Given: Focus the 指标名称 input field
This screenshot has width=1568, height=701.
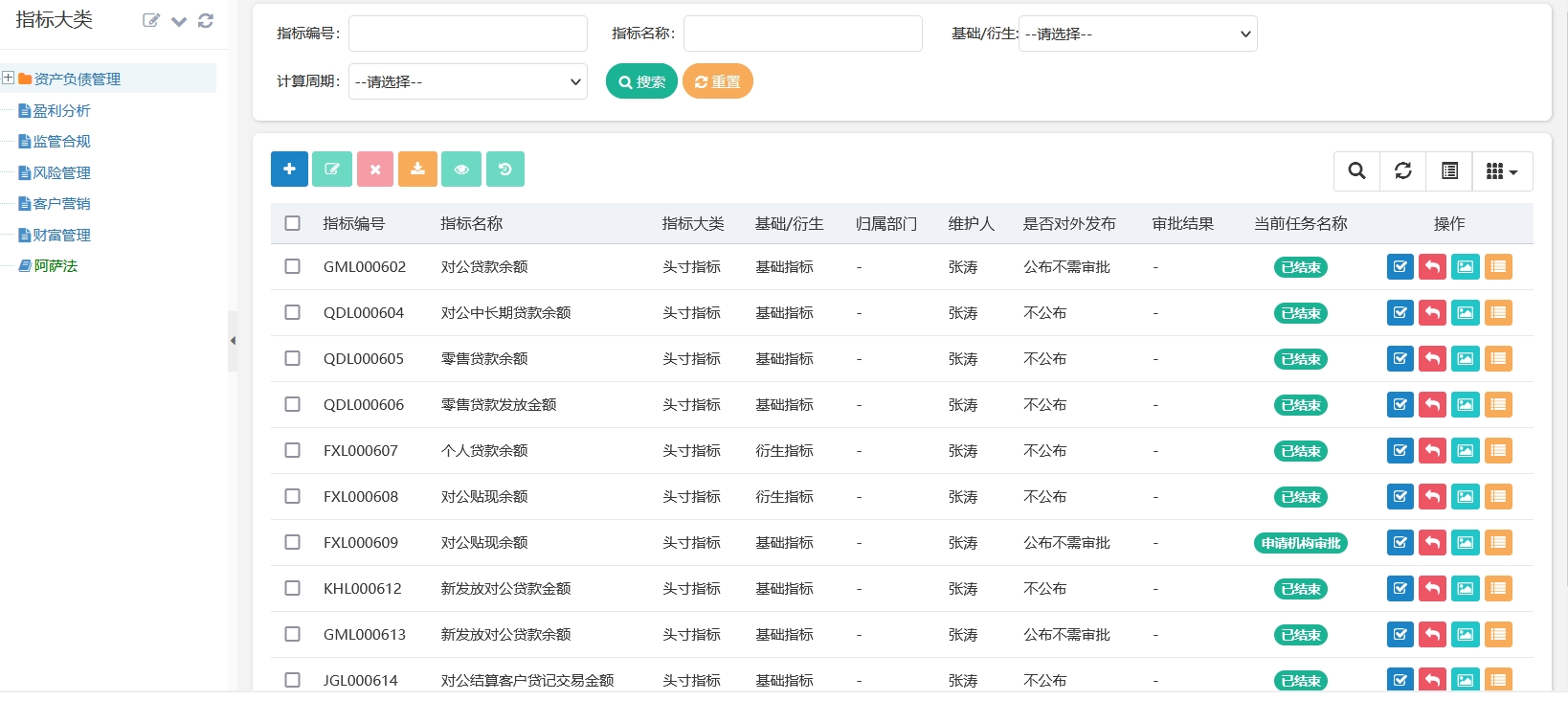Looking at the screenshot, I should click(803, 34).
